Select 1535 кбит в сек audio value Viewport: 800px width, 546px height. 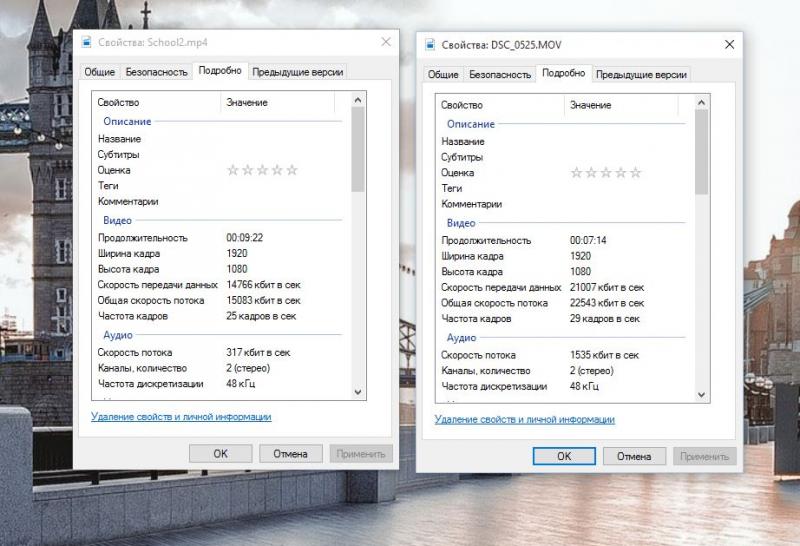pos(604,355)
